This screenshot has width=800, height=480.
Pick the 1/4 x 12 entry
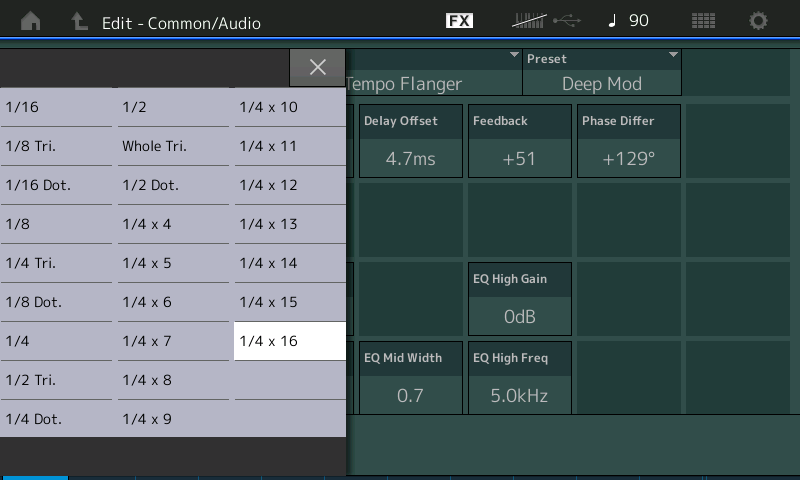(x=290, y=185)
